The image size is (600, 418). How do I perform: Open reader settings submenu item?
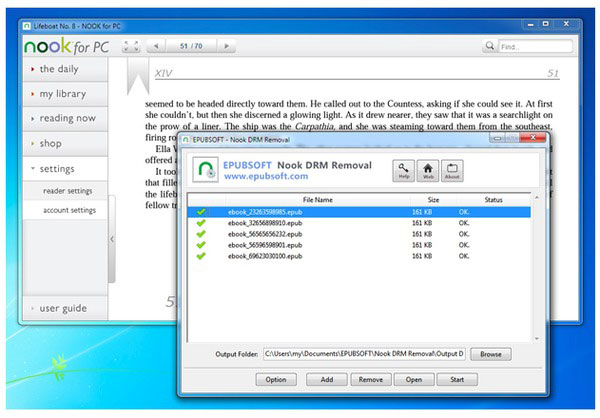coord(66,191)
